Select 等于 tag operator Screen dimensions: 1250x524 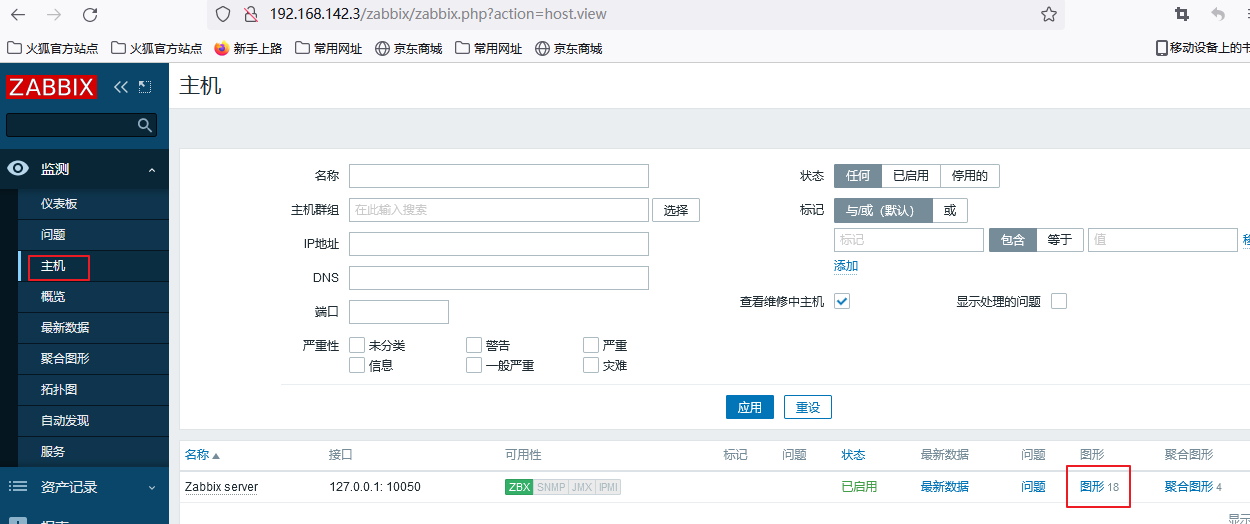pyautogui.click(x=1060, y=240)
